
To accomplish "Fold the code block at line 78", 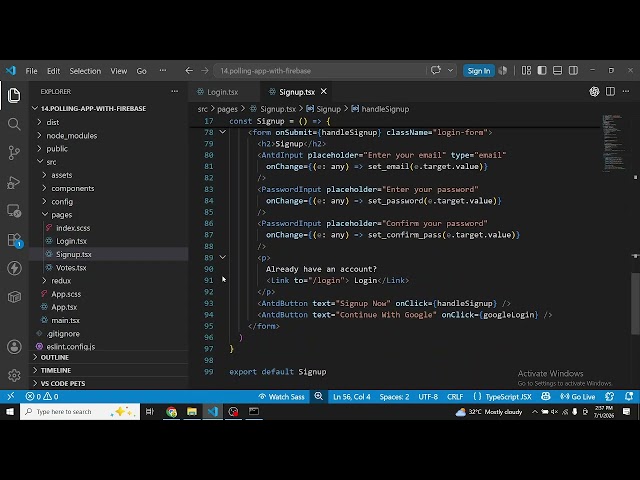I will click(x=222, y=132).
